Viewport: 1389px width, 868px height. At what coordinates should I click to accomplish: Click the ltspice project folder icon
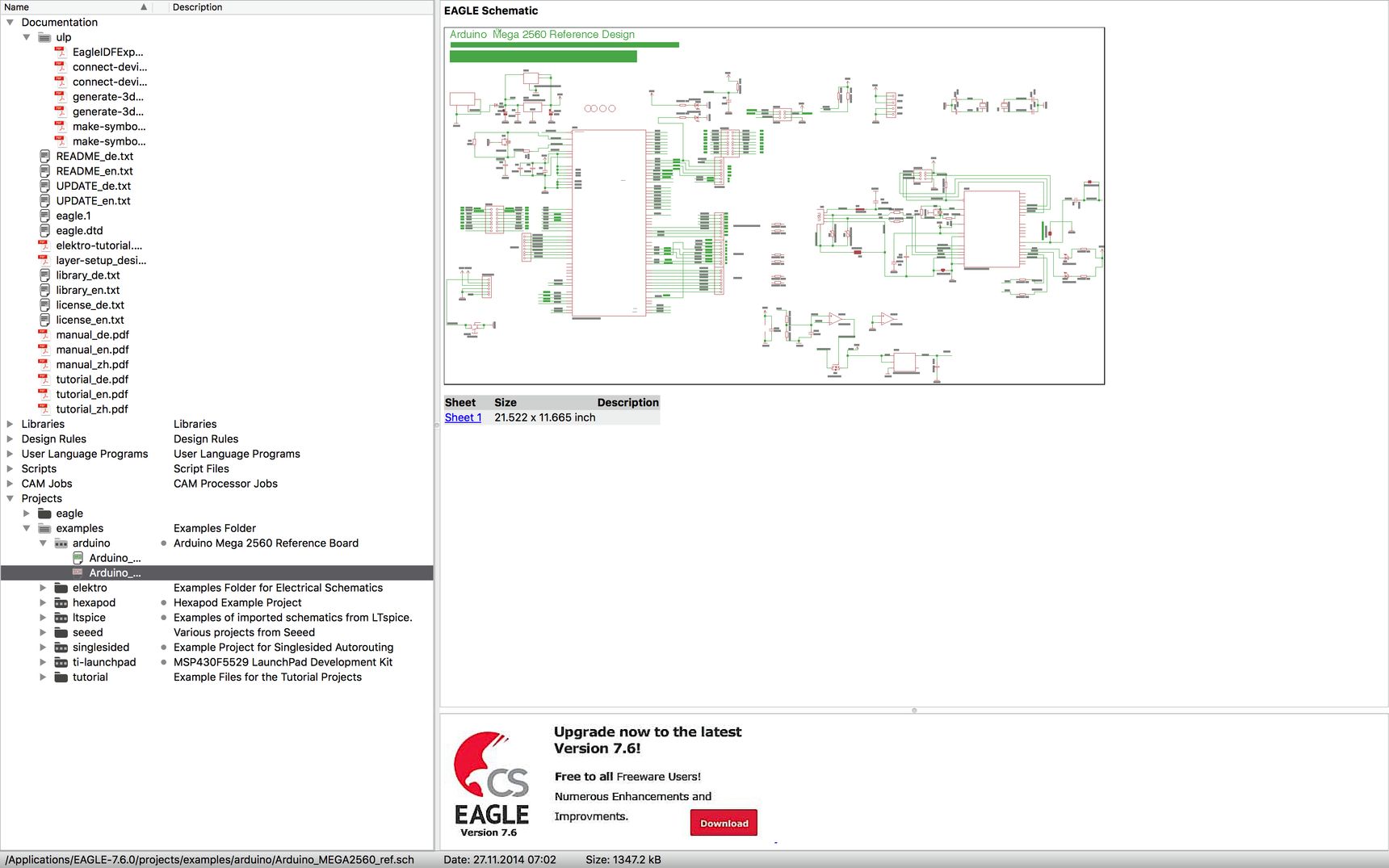61,618
